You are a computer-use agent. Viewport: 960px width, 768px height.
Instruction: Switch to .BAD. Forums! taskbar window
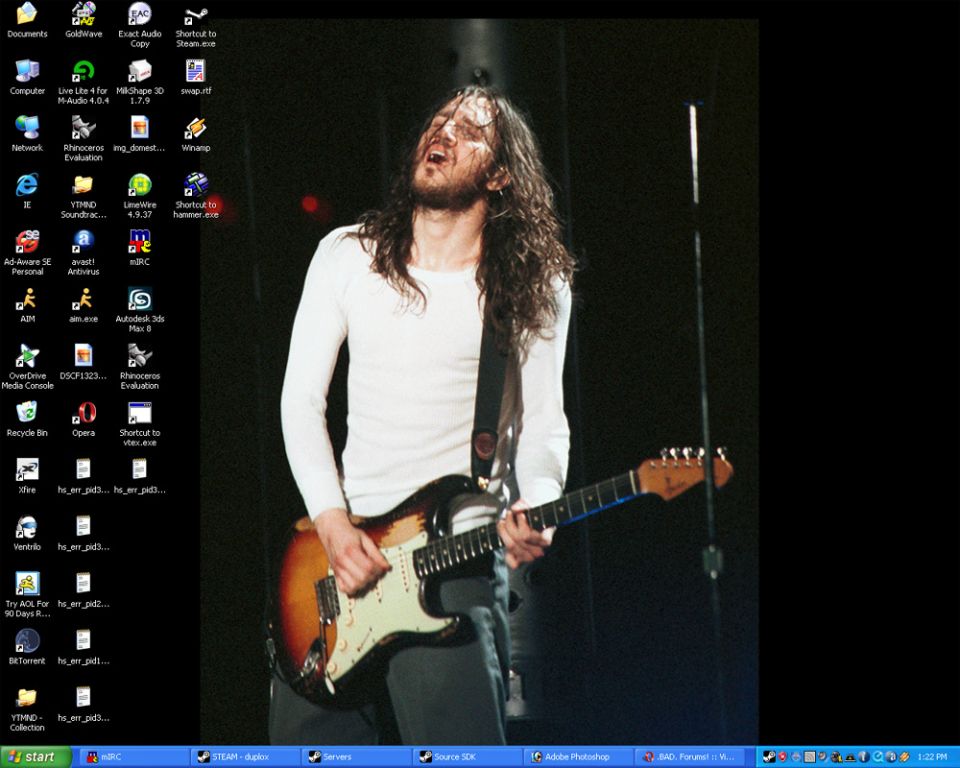point(689,757)
